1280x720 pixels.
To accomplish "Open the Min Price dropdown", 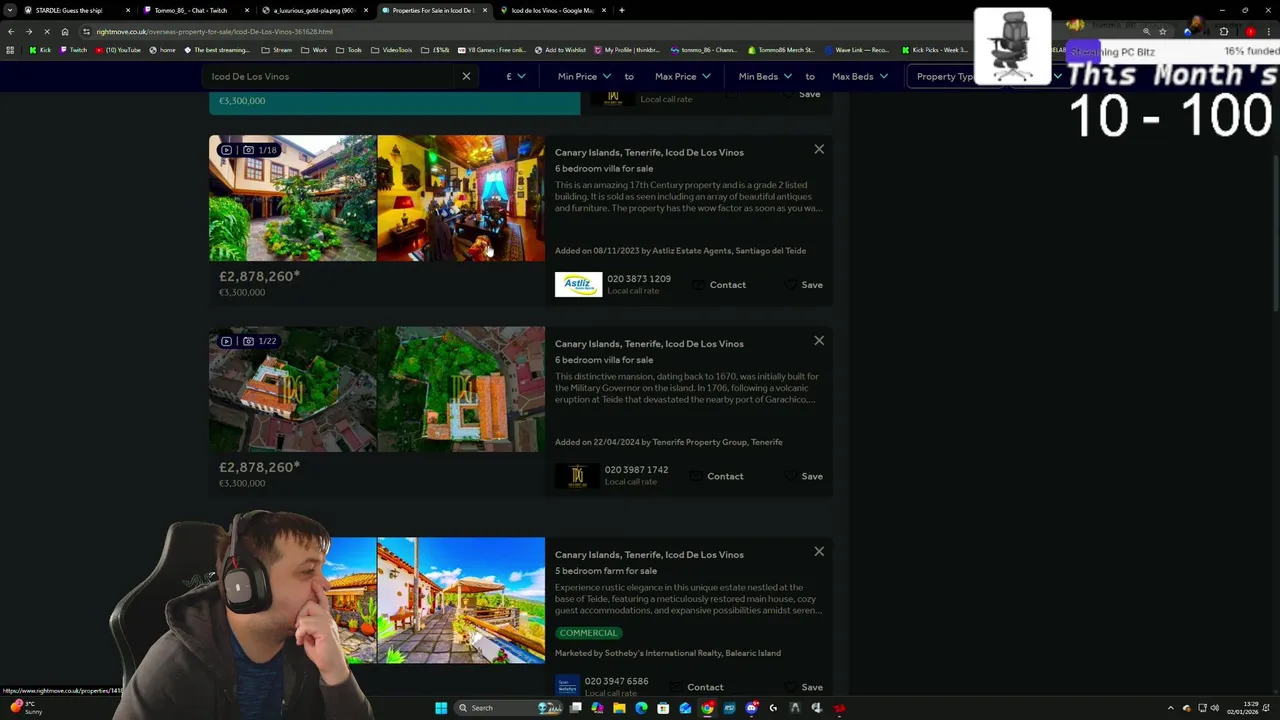I will (x=584, y=76).
